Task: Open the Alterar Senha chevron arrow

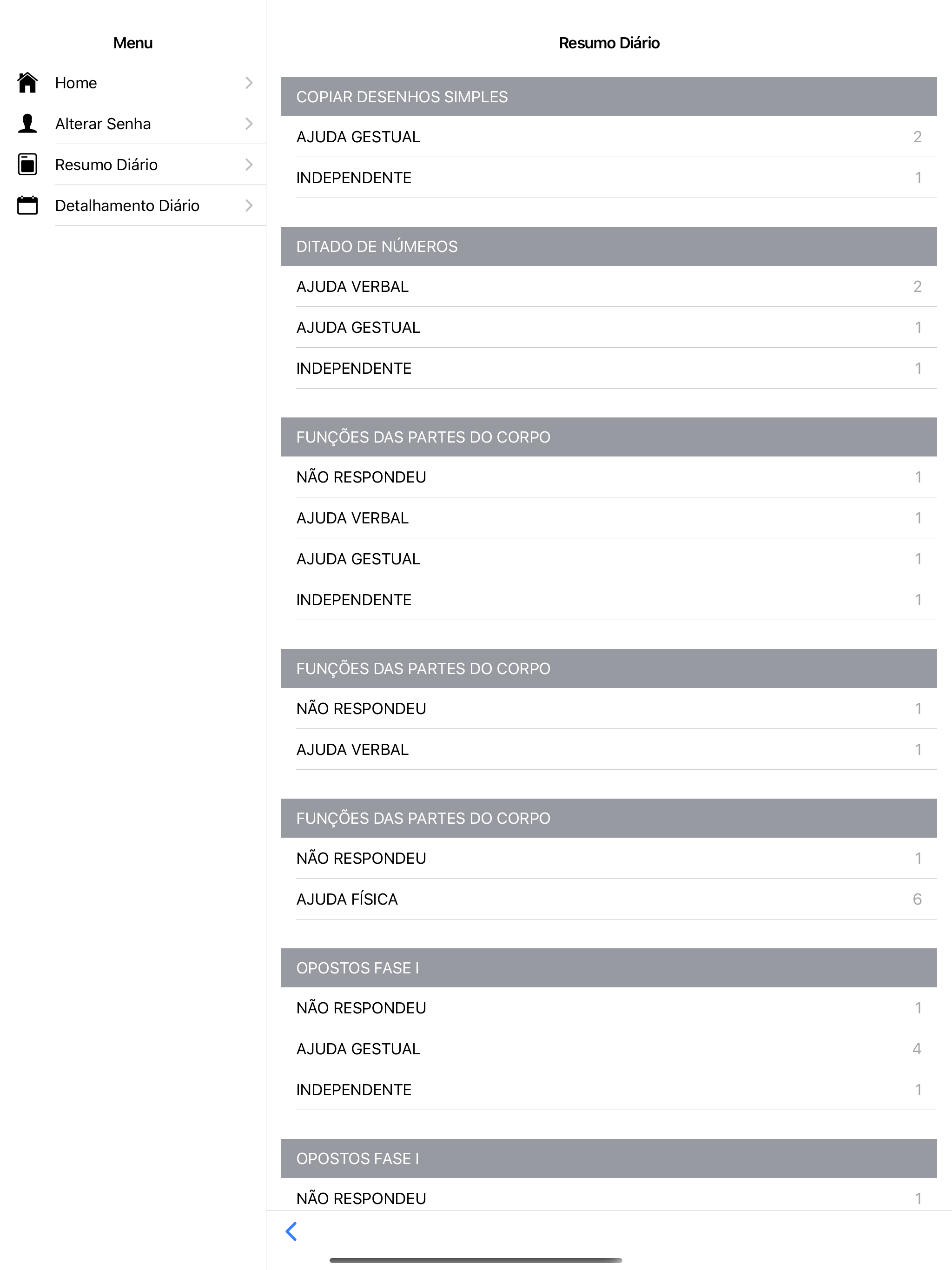Action: click(x=249, y=124)
